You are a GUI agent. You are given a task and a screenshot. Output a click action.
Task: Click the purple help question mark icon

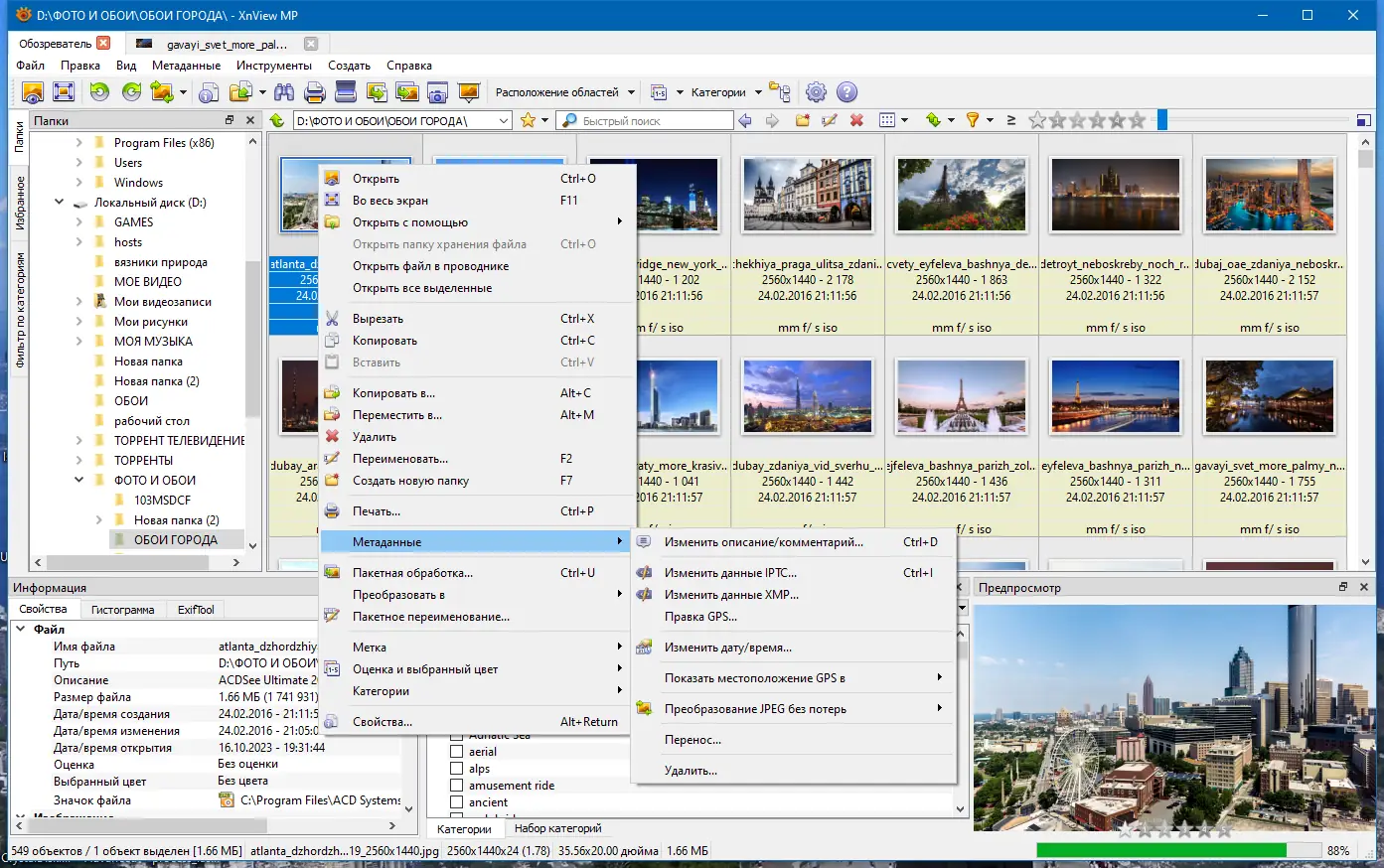[846, 92]
